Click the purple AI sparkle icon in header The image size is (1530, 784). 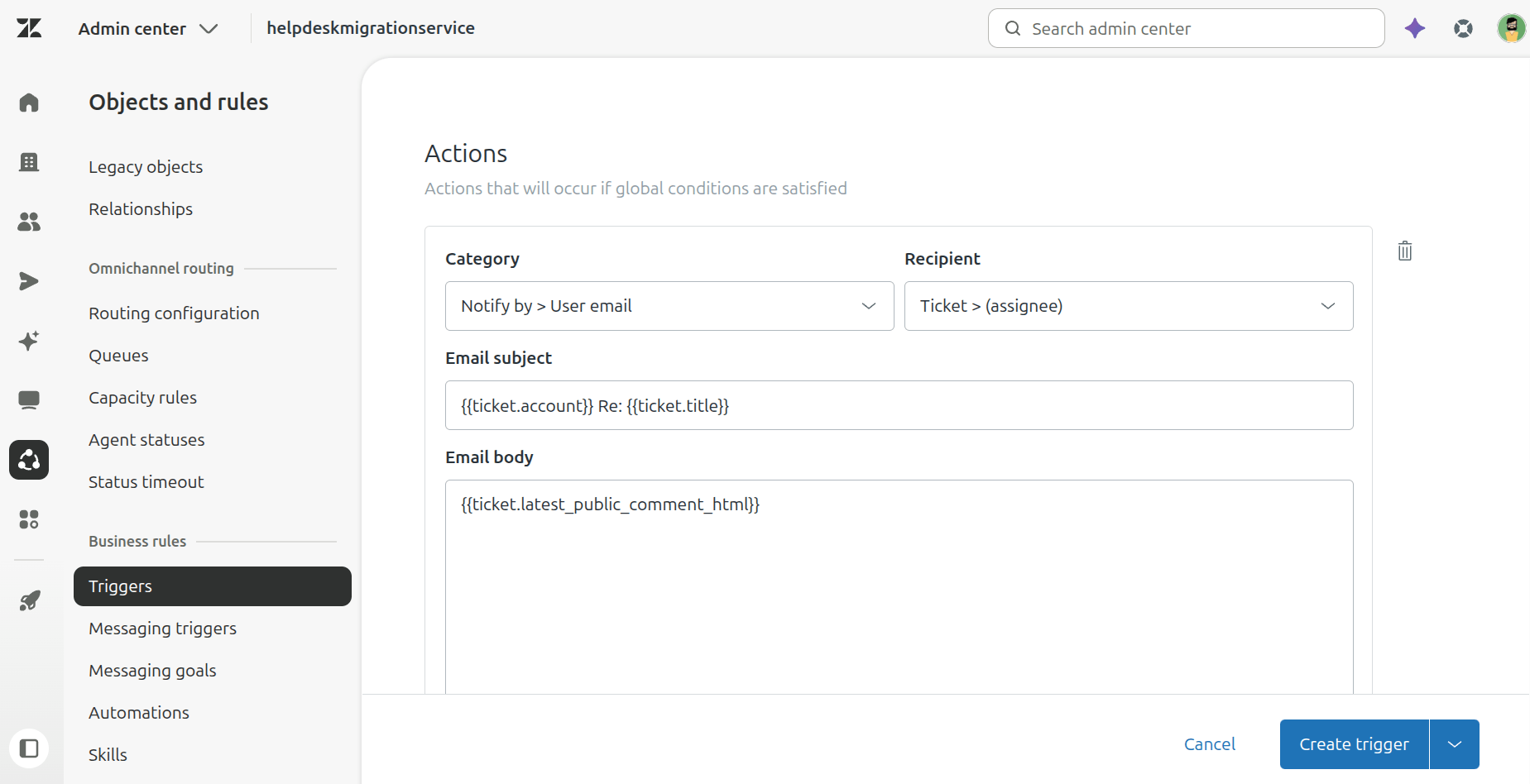[x=1415, y=28]
